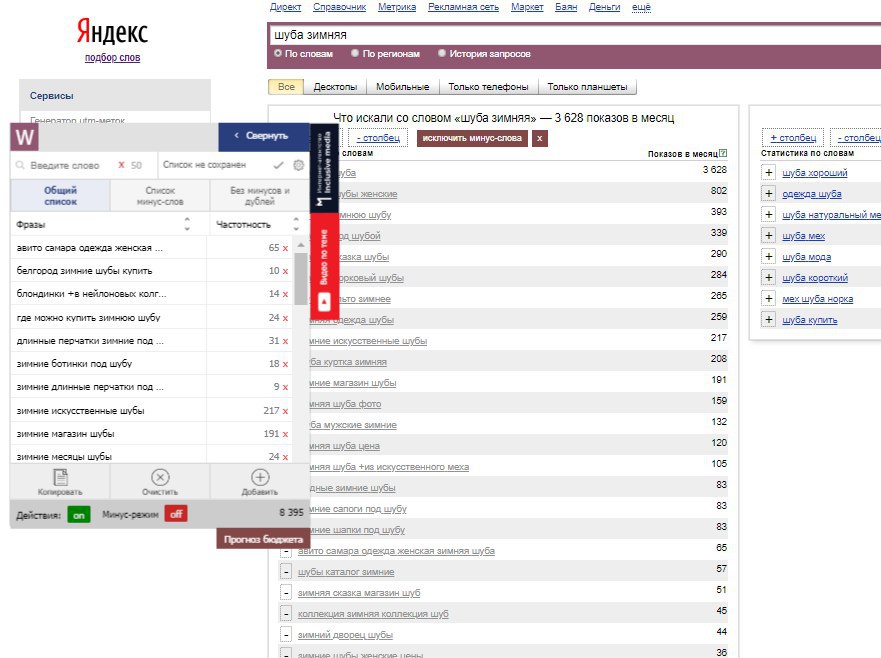
Task: Collapse the widget with Свернуть
Action: pyautogui.click(x=264, y=137)
